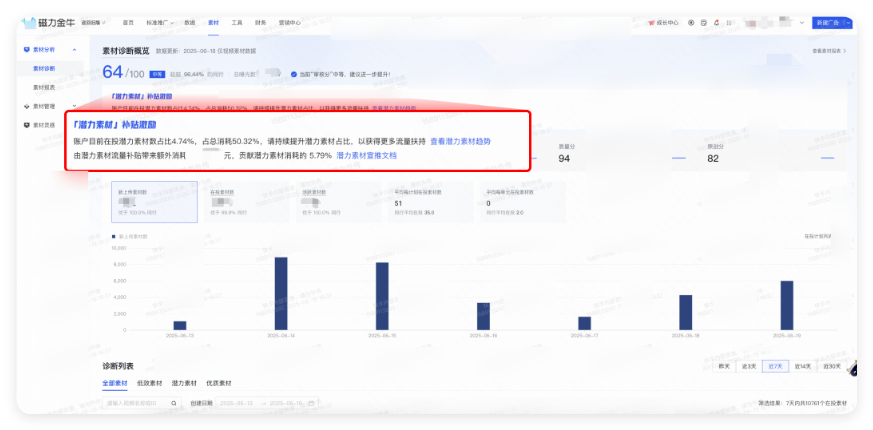Open 成长中心 in the top bar
The width and height of the screenshot is (873, 430).
click(x=664, y=23)
